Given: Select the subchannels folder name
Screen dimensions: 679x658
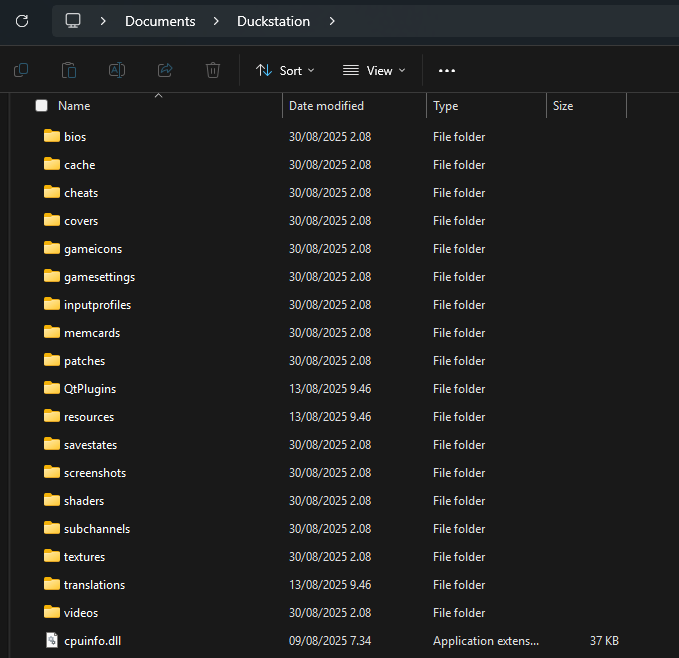Looking at the screenshot, I should (97, 529).
